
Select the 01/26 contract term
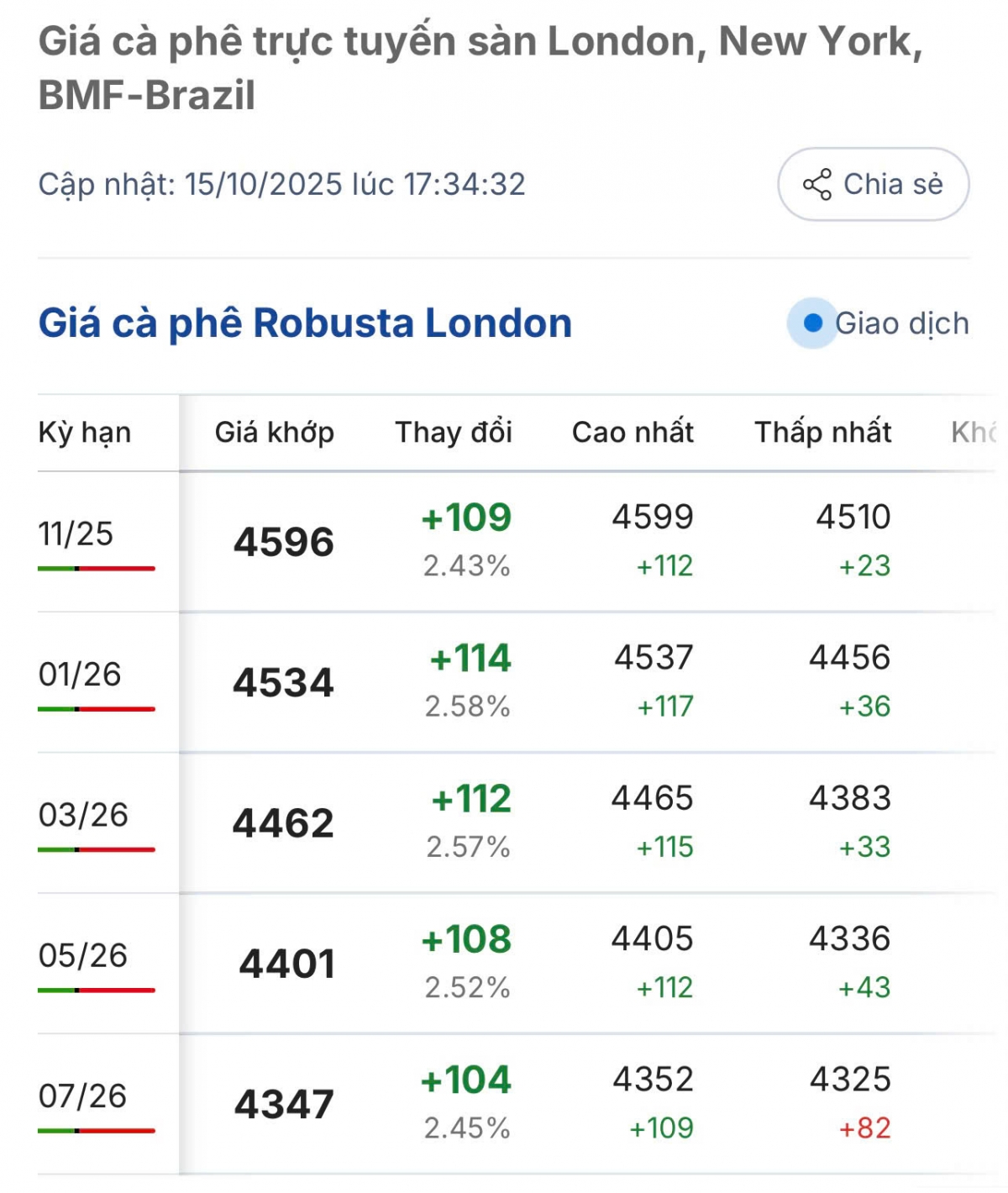coord(80,674)
